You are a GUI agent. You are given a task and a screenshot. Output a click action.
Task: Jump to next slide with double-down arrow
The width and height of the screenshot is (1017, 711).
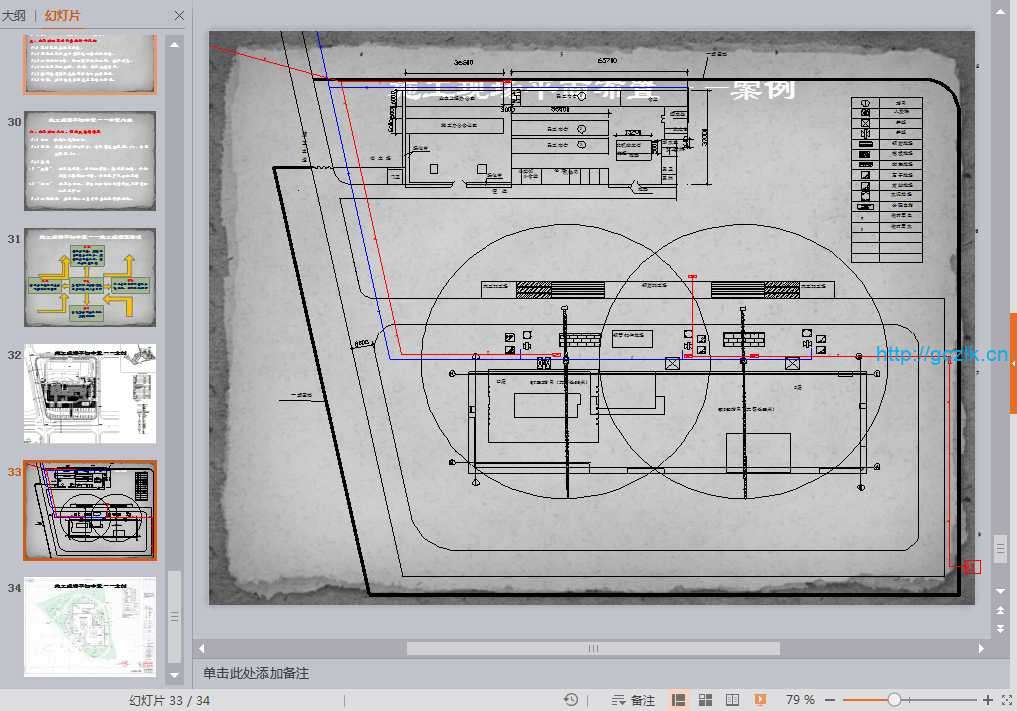pyautogui.click(x=1000, y=628)
